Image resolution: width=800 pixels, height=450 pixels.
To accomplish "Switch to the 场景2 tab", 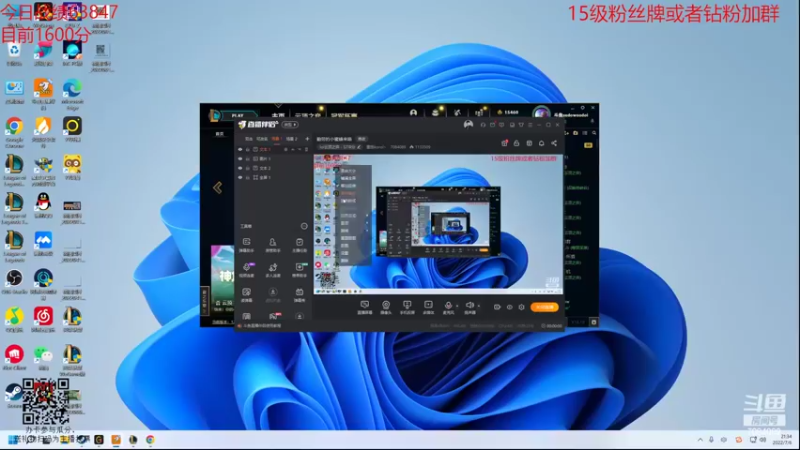I will pyautogui.click(x=291, y=139).
